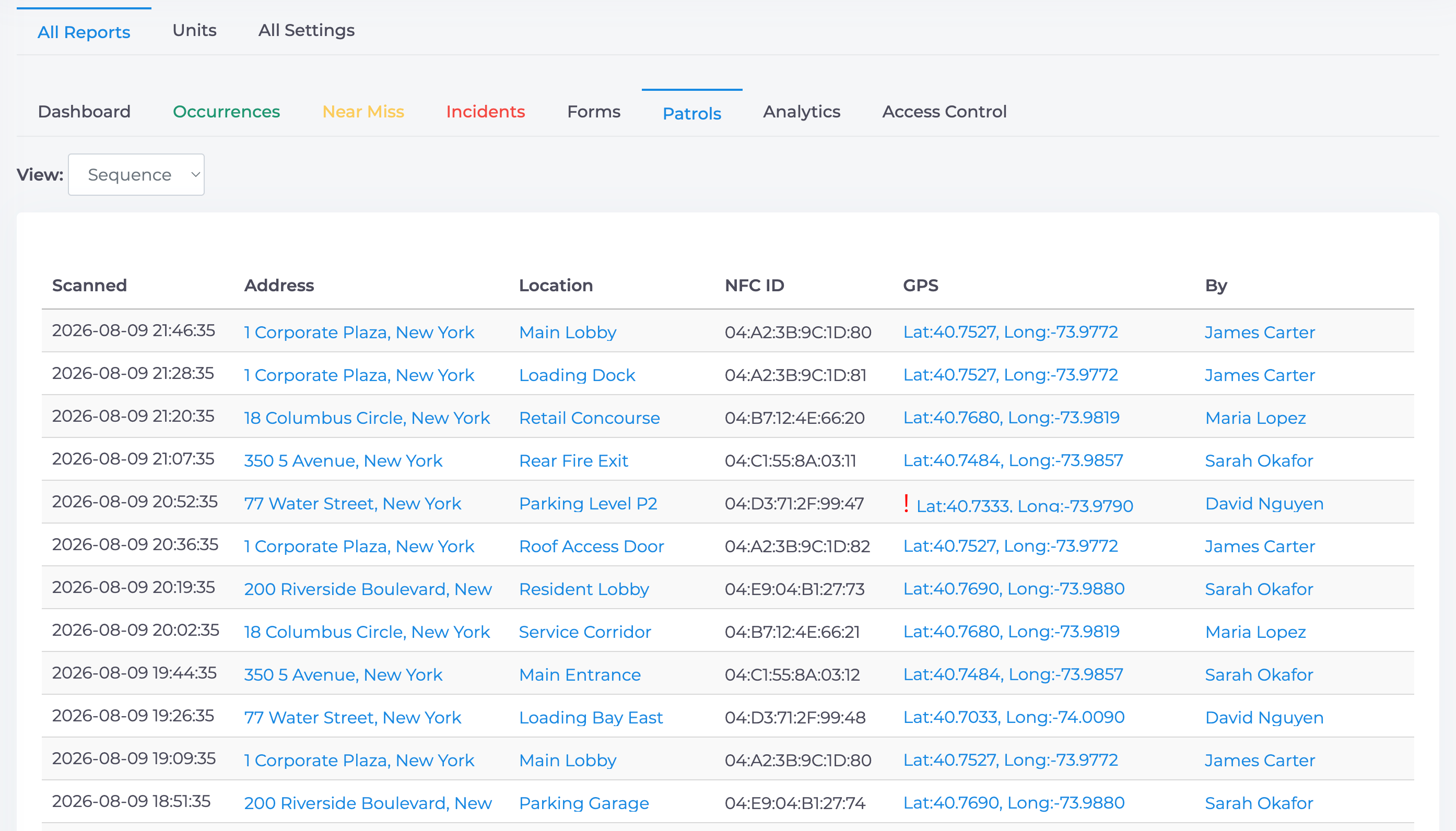Image resolution: width=1456 pixels, height=831 pixels.
Task: Open the Lat:40.7333, Long:-73.9790 GPS link
Action: coord(1025,506)
